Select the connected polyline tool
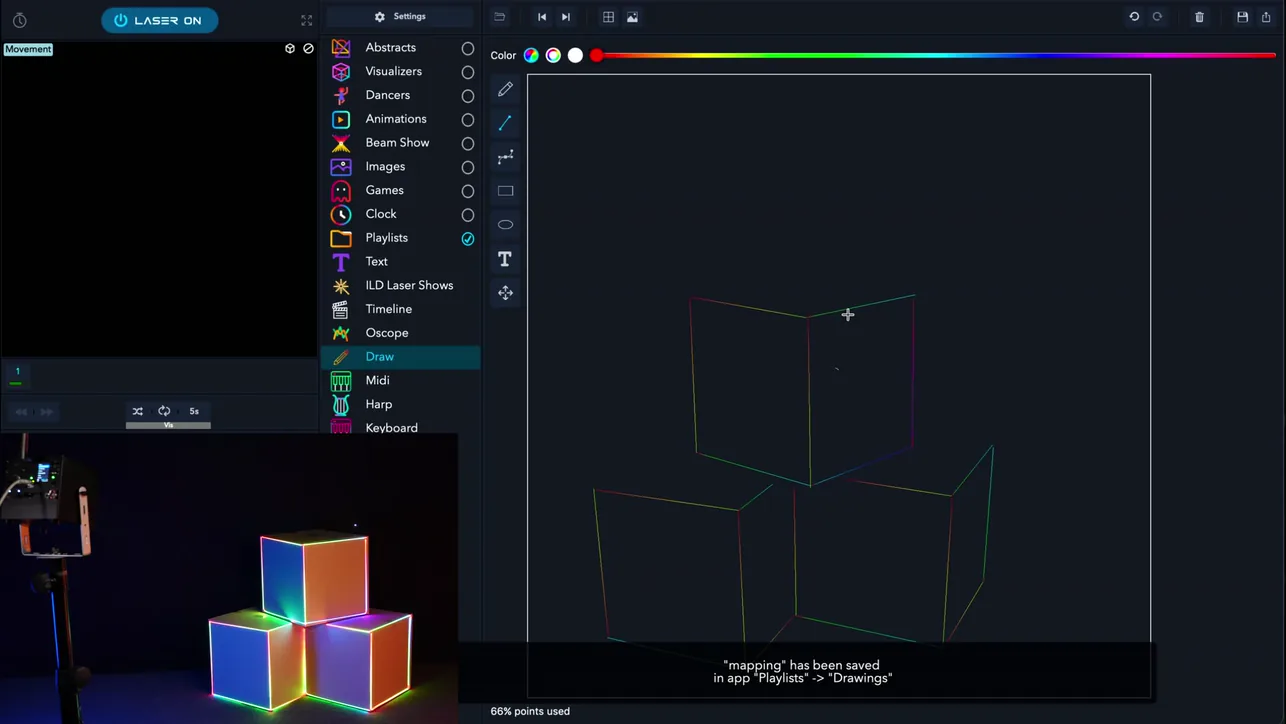The width and height of the screenshot is (1286, 724). pyautogui.click(x=505, y=156)
